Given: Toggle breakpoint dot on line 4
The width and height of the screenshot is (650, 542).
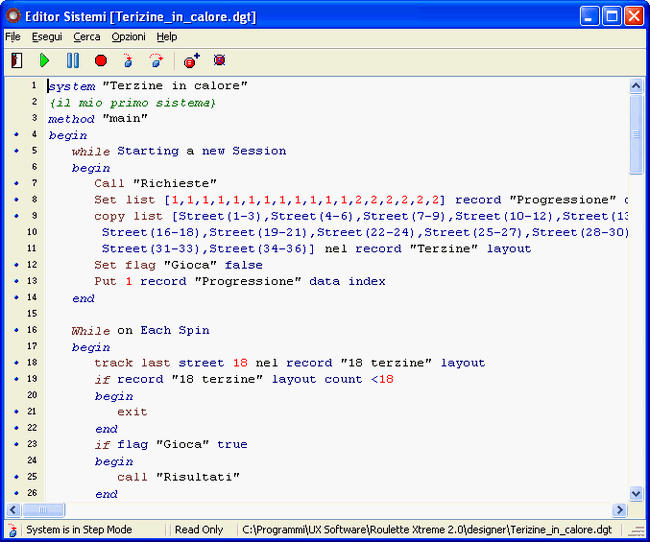Looking at the screenshot, I should coord(17,134).
